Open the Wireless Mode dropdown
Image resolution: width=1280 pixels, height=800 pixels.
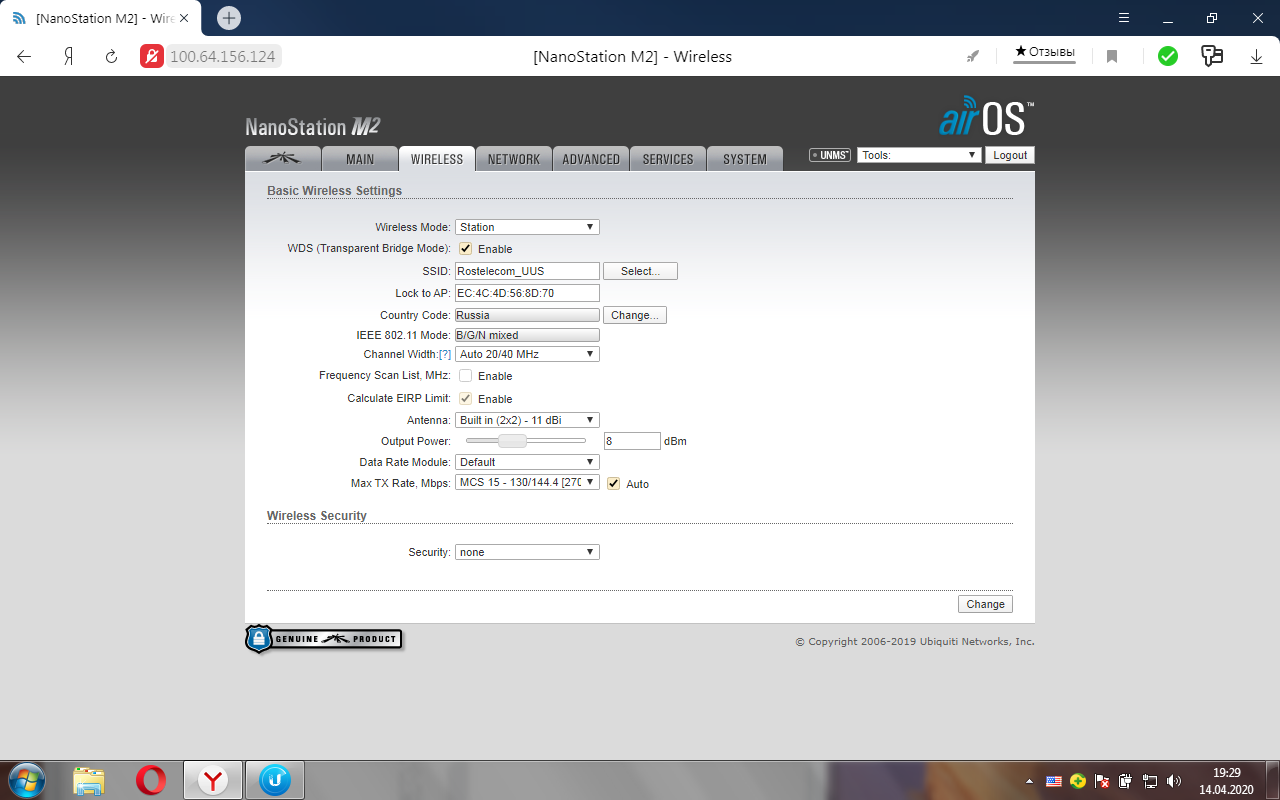pos(527,227)
